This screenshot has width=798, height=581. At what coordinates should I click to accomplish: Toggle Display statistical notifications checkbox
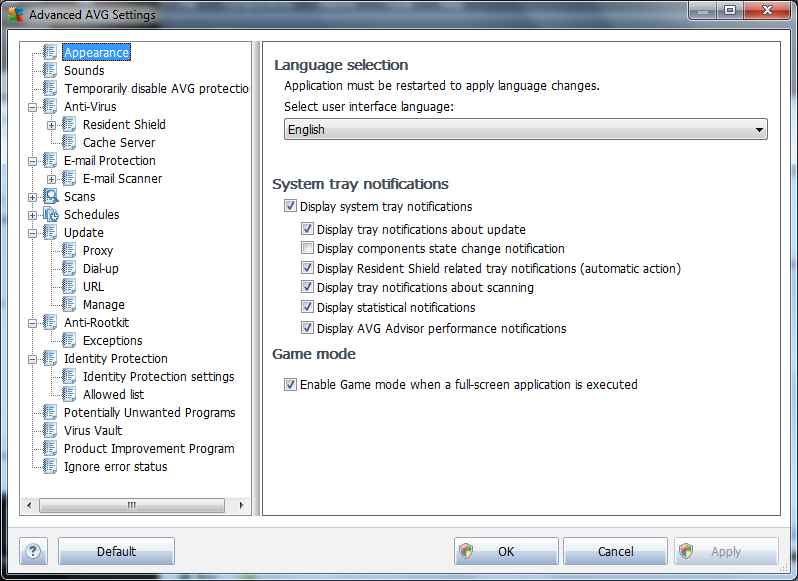307,307
